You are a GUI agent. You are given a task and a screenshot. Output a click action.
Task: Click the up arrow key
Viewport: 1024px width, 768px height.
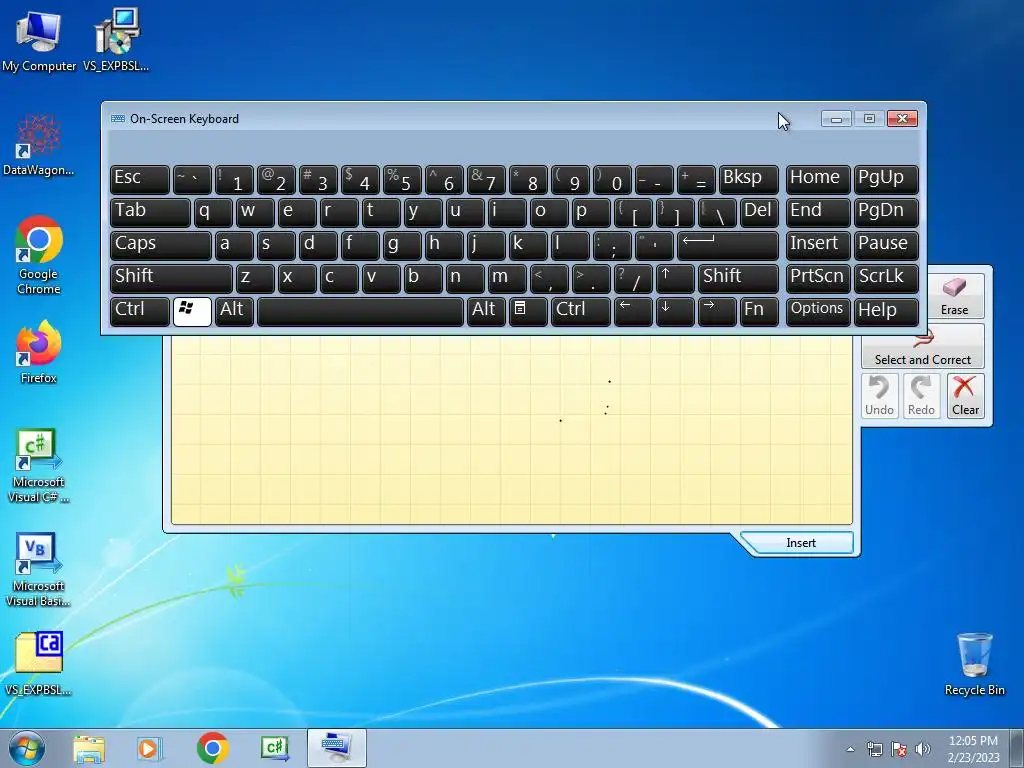(x=675, y=279)
